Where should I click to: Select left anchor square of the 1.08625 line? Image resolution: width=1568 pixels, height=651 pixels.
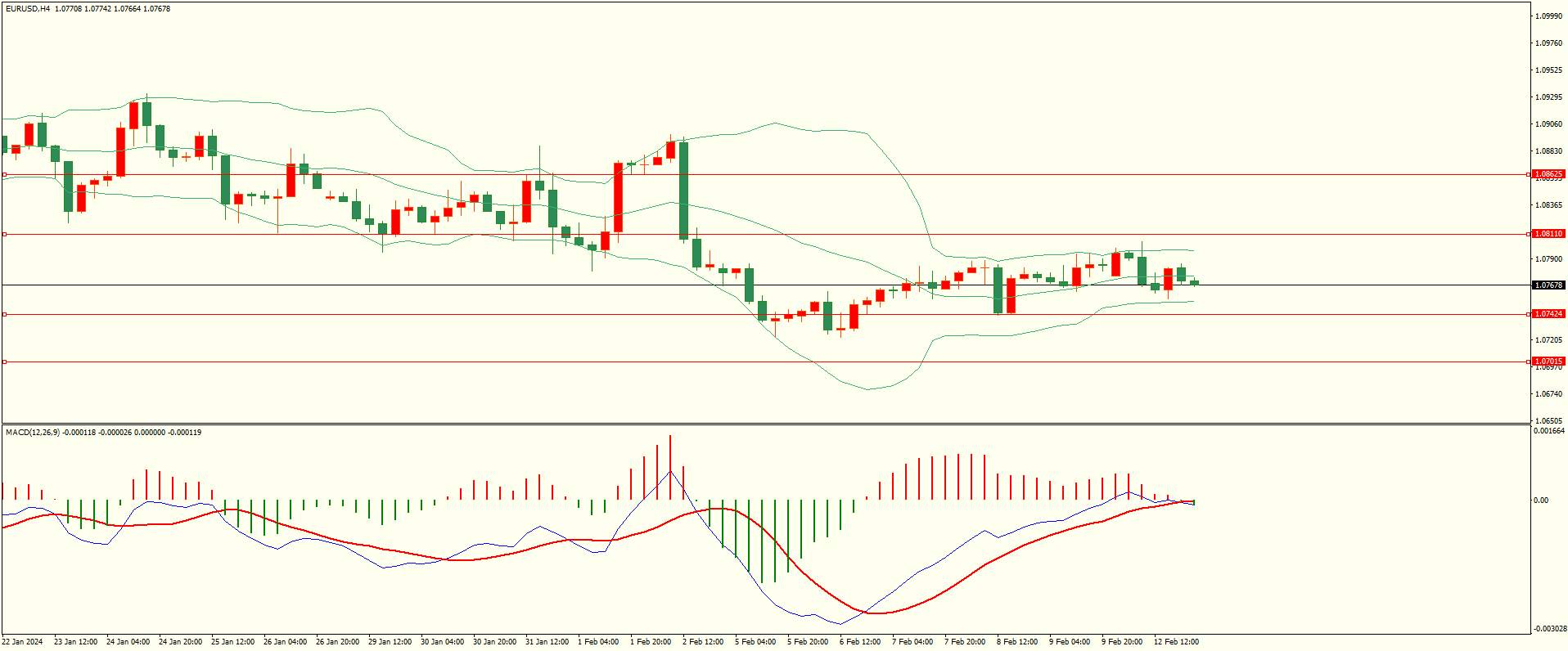point(4,174)
